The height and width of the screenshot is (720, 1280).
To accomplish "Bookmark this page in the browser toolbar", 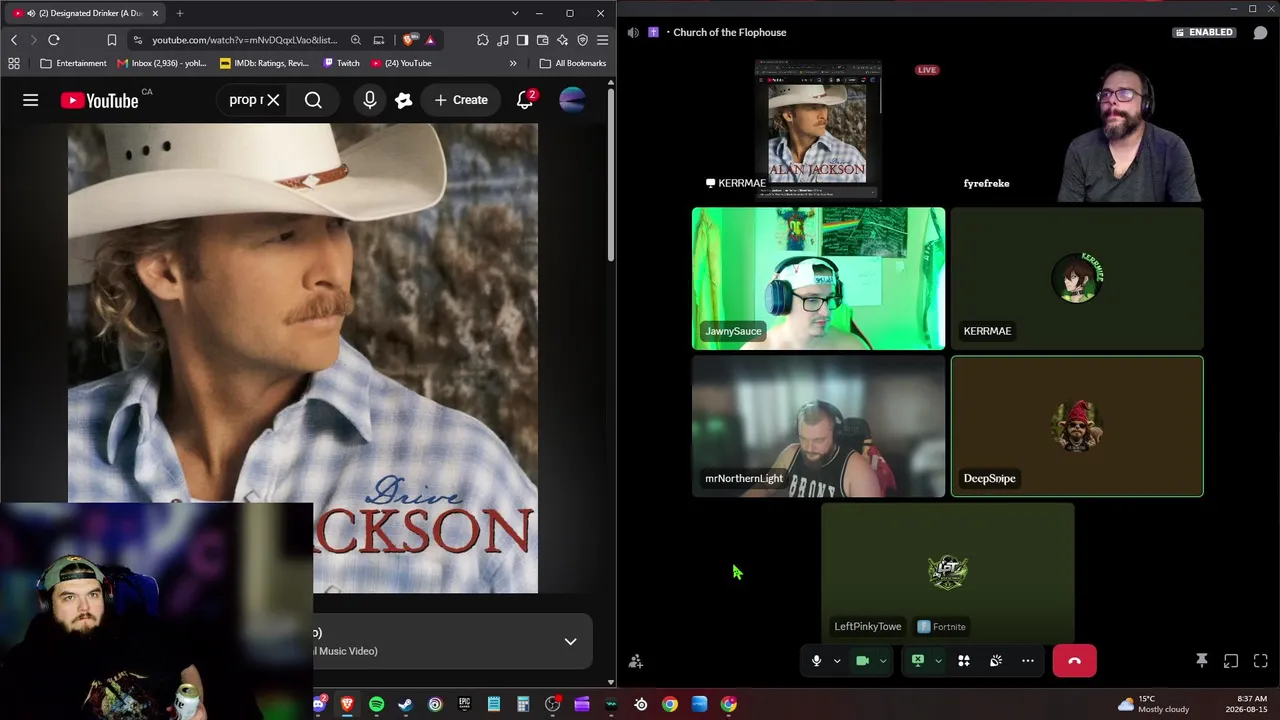I will click(111, 40).
